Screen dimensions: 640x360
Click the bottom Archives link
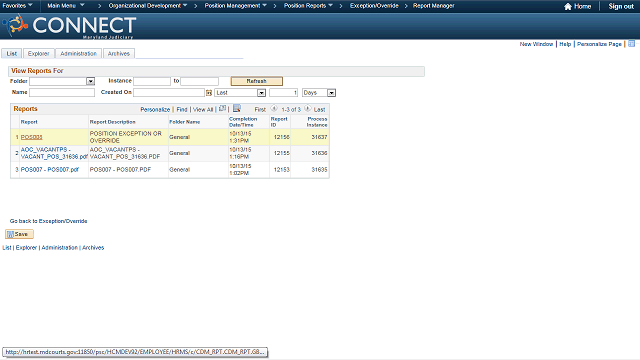(93, 248)
